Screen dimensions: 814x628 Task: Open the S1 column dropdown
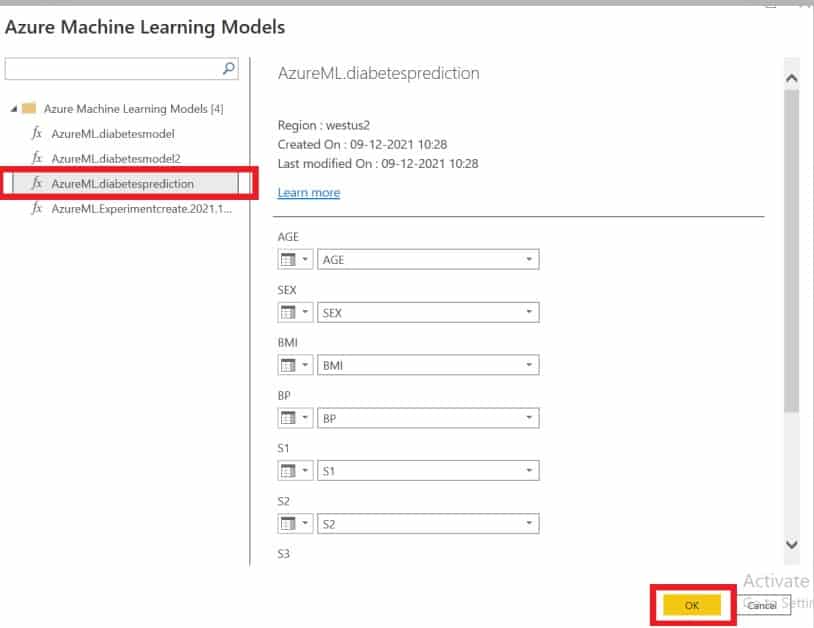pos(428,471)
